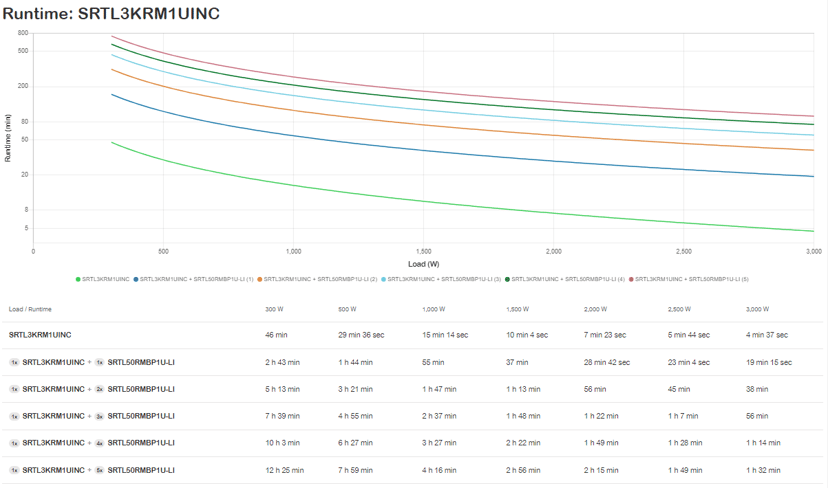Click the light green legend dot for SRTL3KRM1UINC
828x488 pixels.
tap(78, 279)
